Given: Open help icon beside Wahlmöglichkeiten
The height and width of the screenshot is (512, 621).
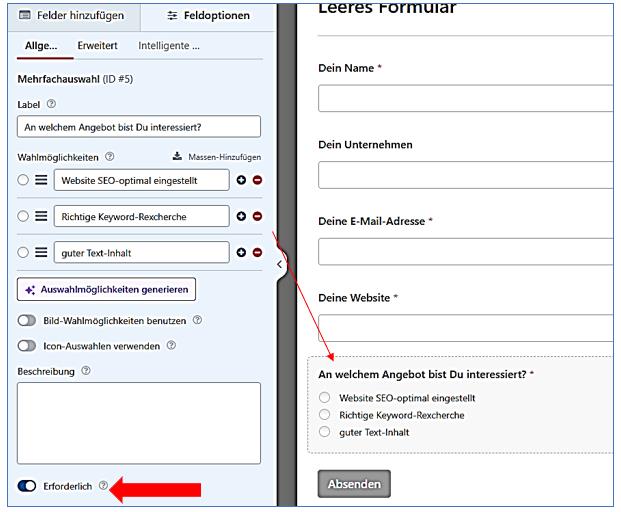Looking at the screenshot, I should point(109,157).
